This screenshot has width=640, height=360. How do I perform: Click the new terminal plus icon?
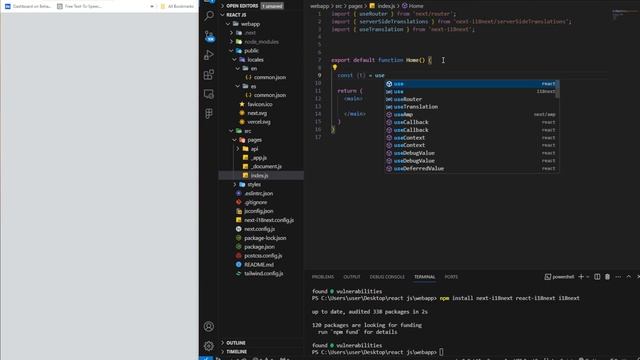581,277
